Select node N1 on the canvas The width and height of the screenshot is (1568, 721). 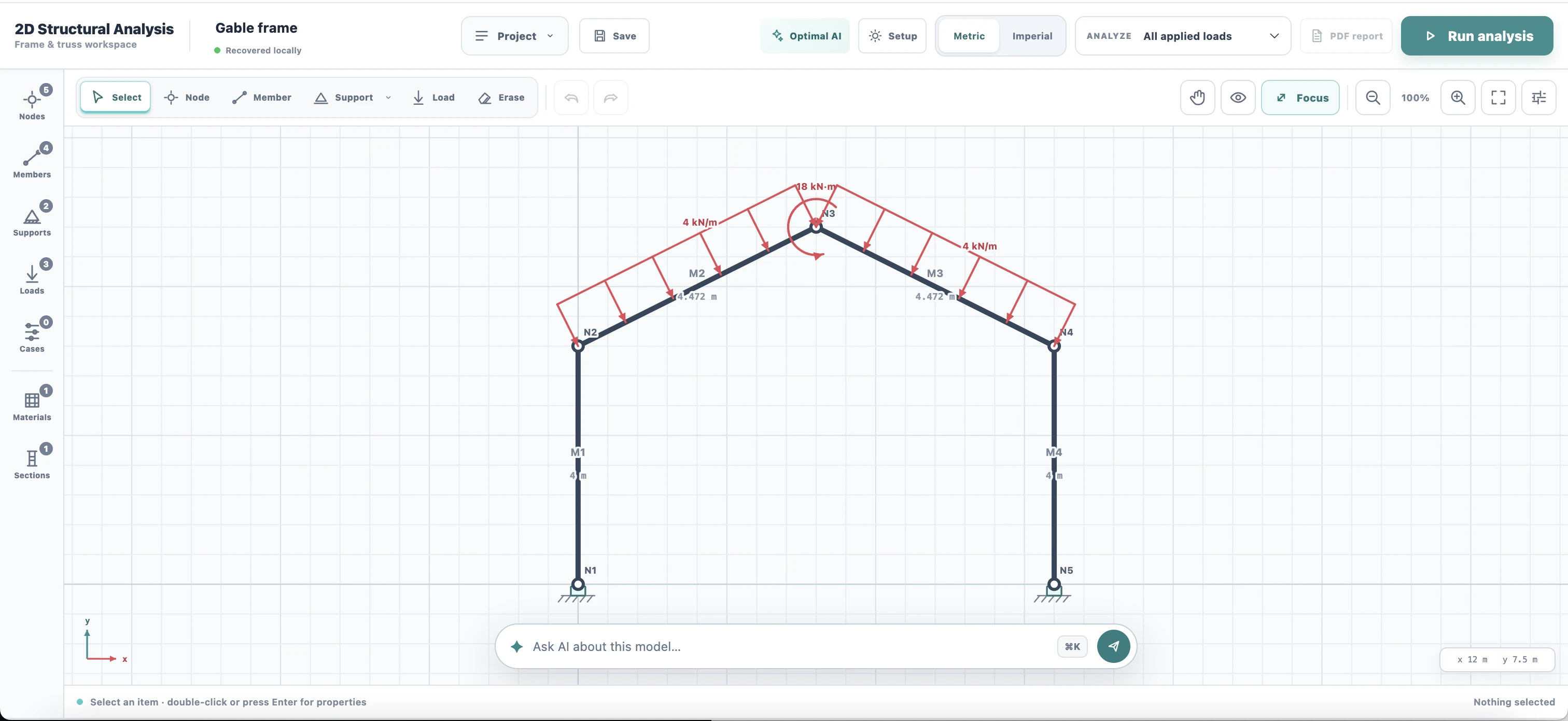click(x=578, y=585)
